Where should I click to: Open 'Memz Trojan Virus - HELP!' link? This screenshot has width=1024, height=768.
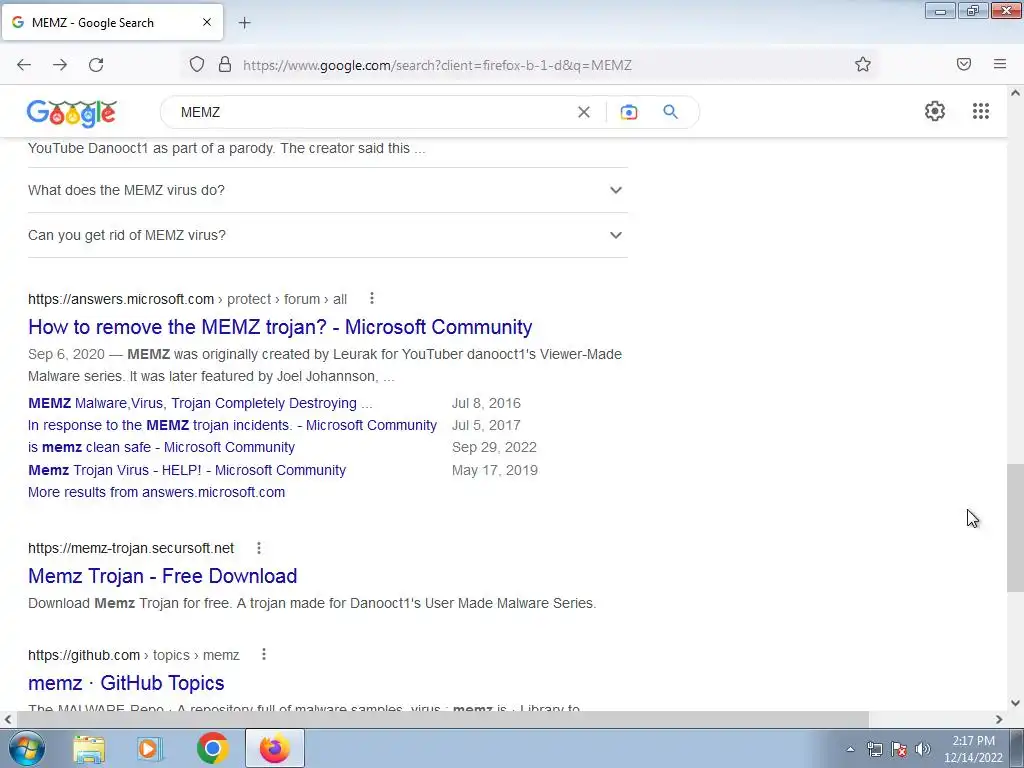click(x=187, y=470)
